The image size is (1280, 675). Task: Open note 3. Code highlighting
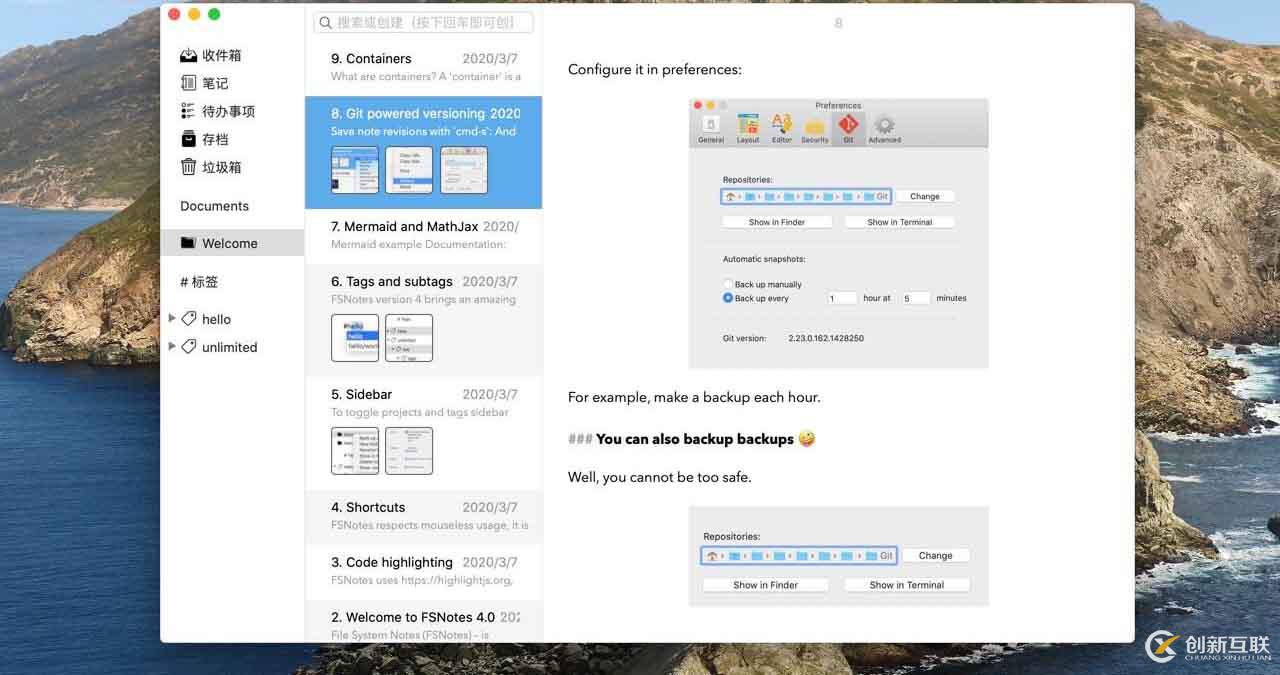click(424, 571)
